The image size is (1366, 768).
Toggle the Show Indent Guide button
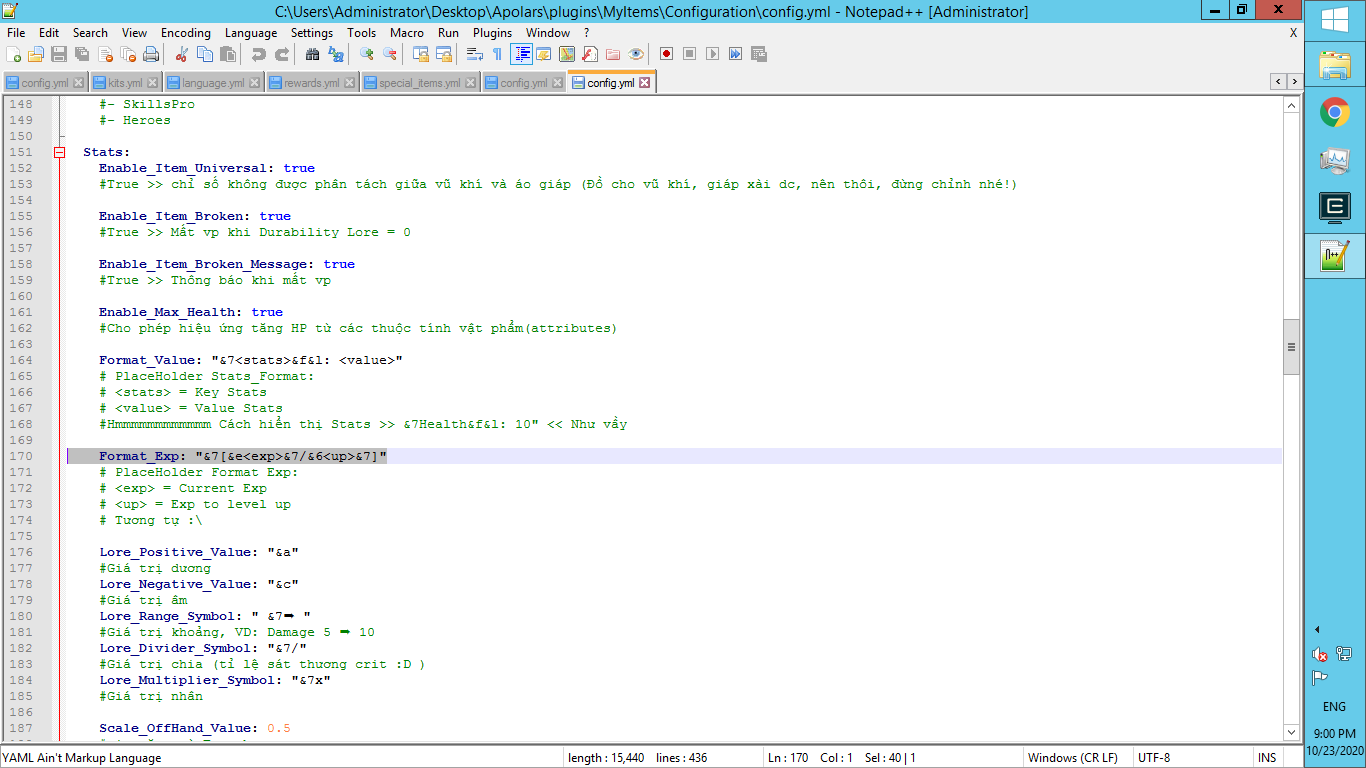click(x=521, y=54)
